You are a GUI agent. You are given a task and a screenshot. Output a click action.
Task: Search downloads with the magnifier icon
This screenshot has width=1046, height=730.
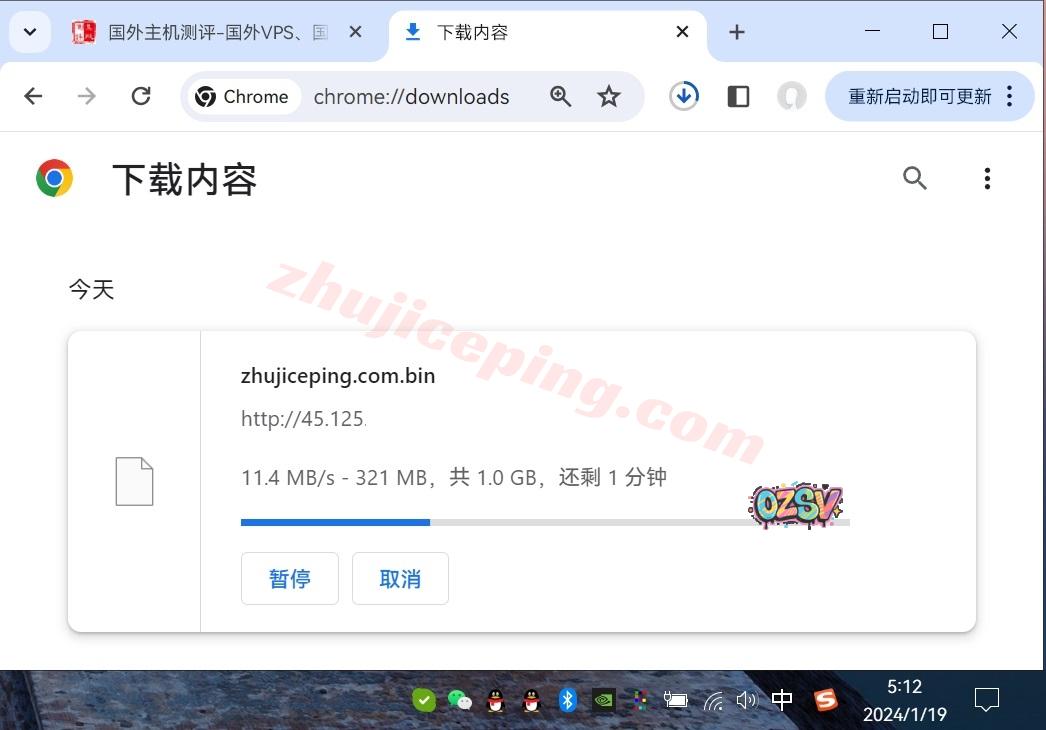pos(915,178)
